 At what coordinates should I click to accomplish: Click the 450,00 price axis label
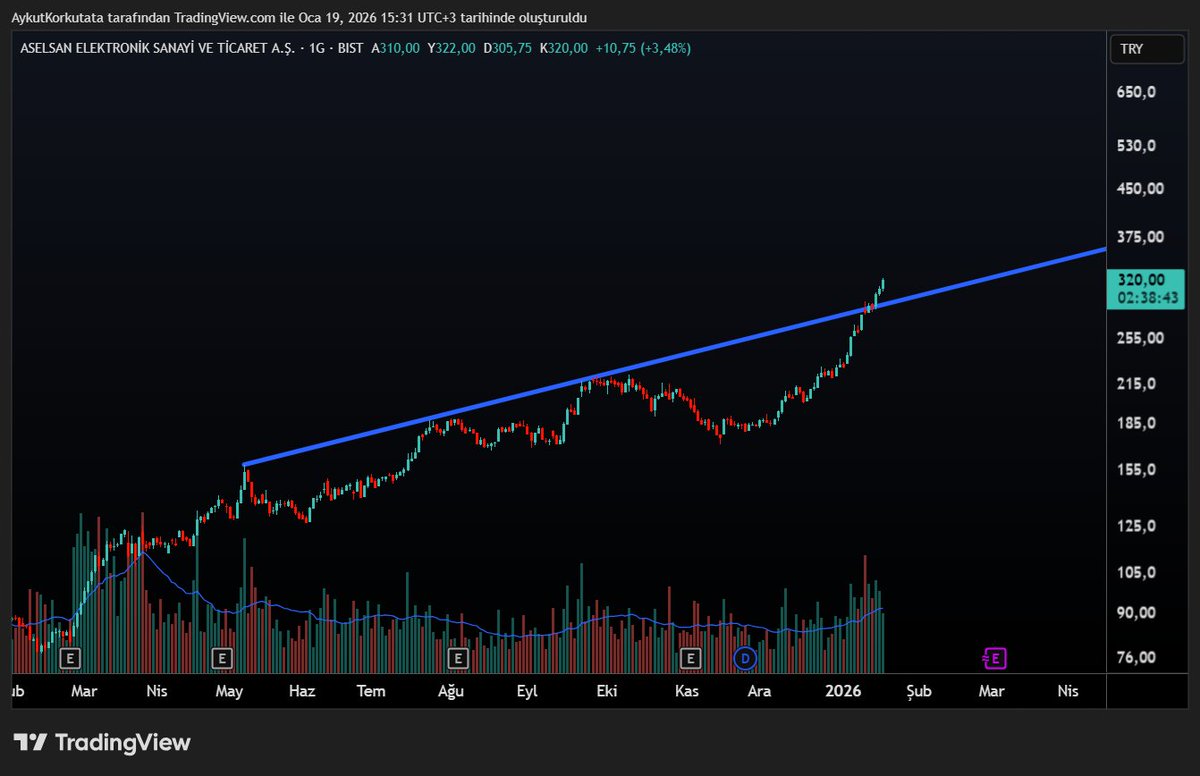point(1141,189)
